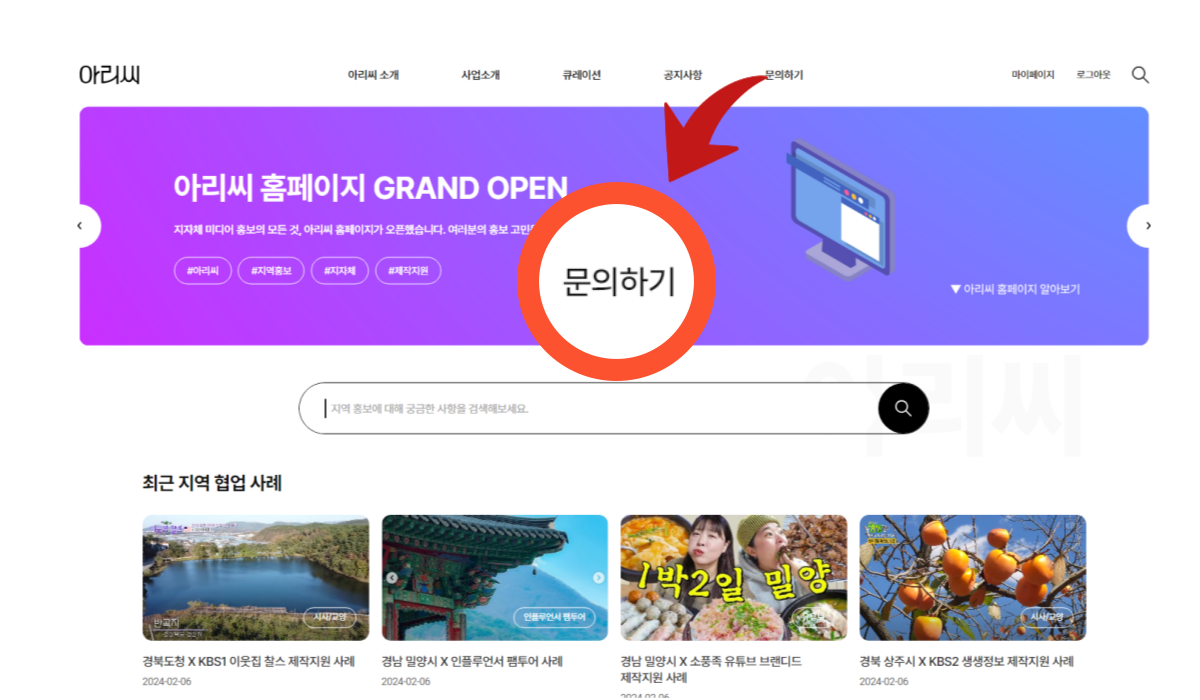Click left arrow on temple thumbnail
Image resolution: width=1200 pixels, height=700 pixels.
click(x=392, y=578)
